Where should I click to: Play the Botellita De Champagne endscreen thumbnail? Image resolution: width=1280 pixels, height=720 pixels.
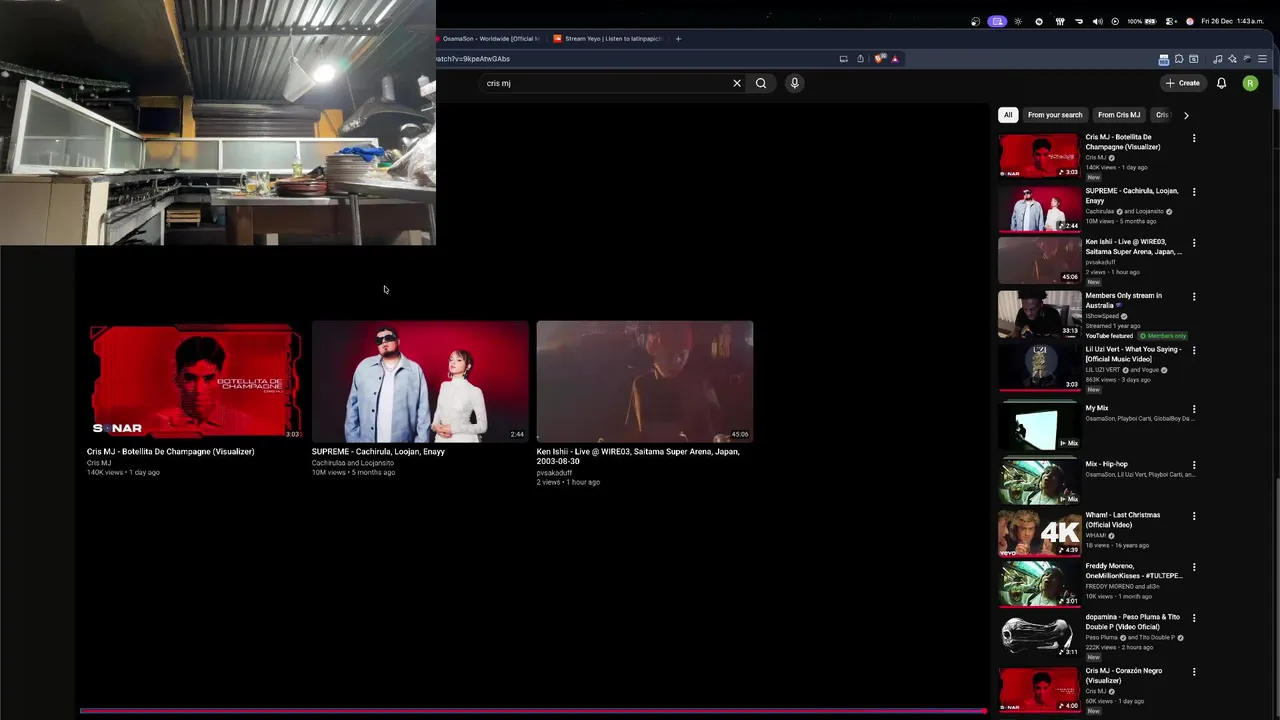click(x=195, y=381)
